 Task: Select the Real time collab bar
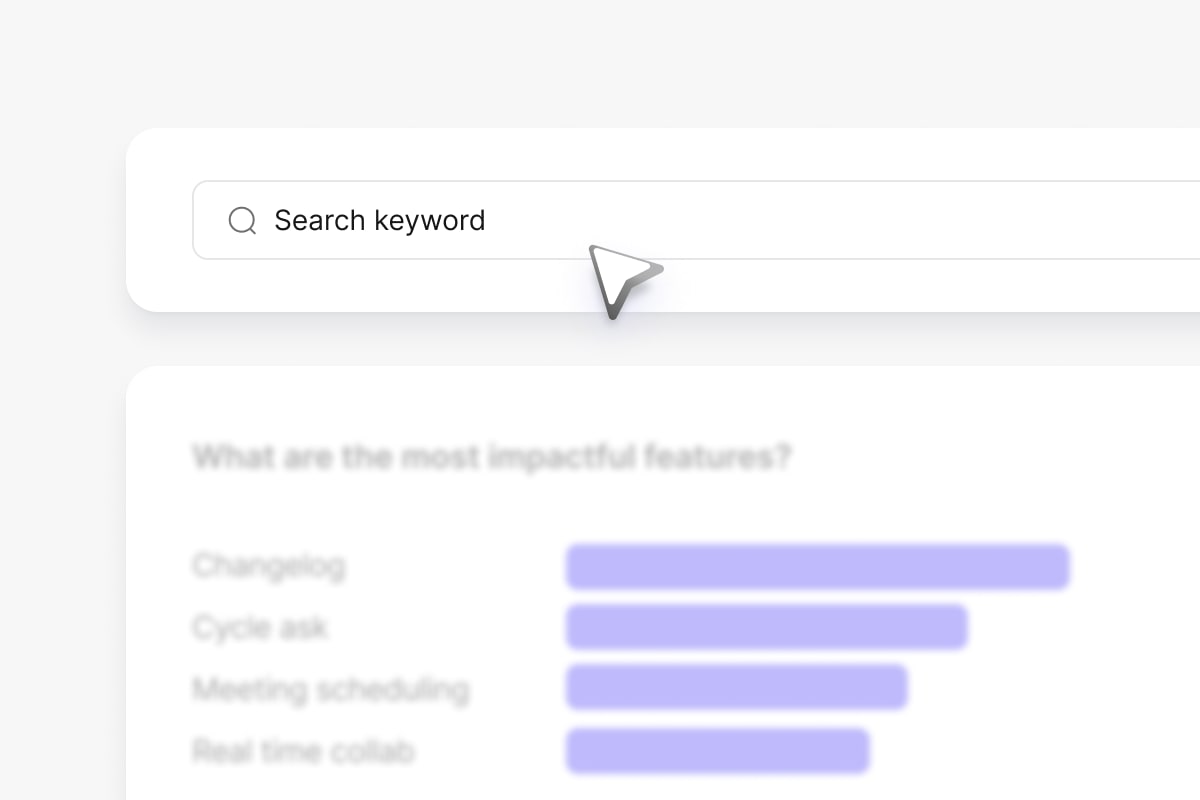(x=717, y=751)
